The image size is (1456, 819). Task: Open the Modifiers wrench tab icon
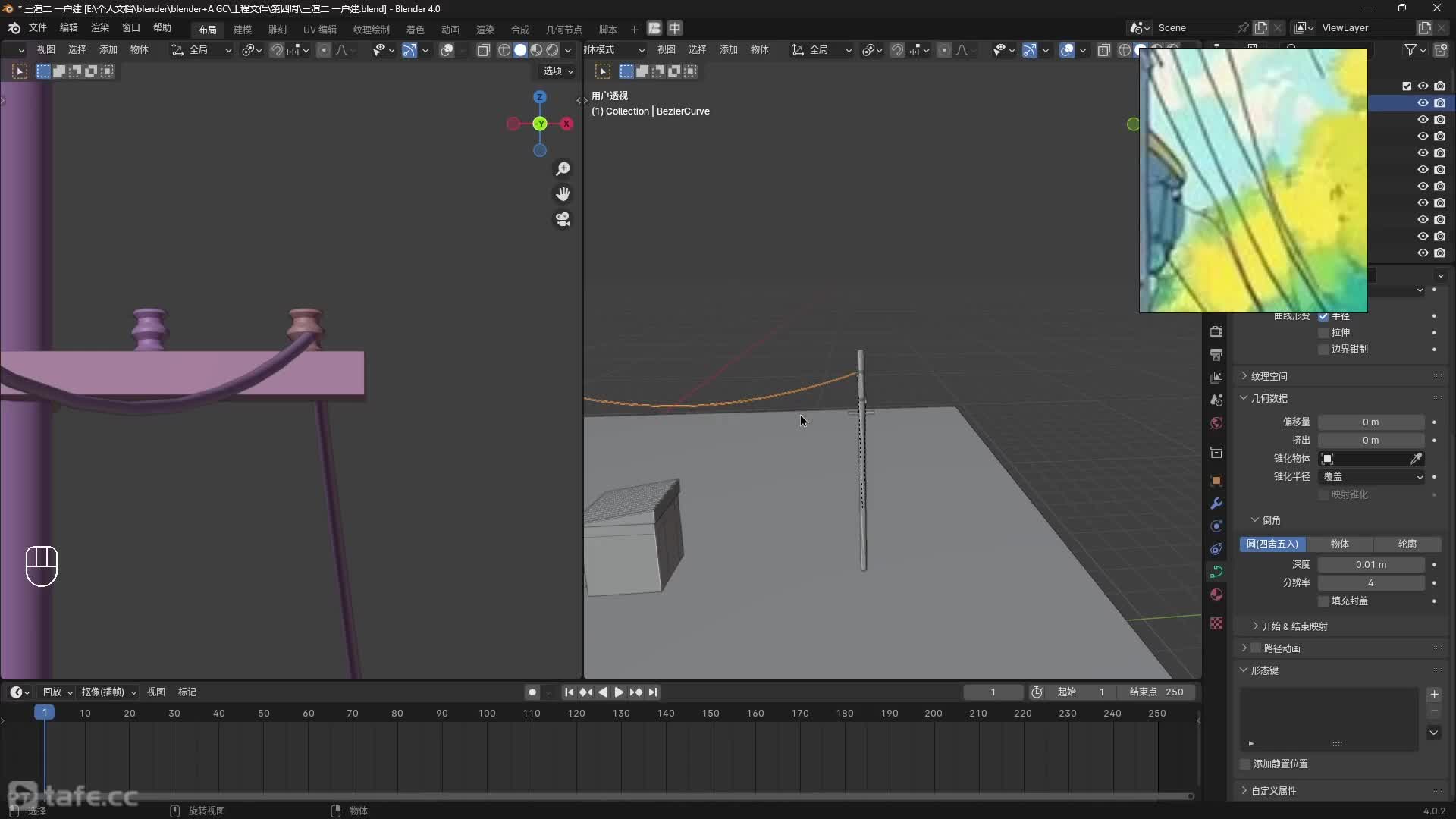pos(1216,503)
